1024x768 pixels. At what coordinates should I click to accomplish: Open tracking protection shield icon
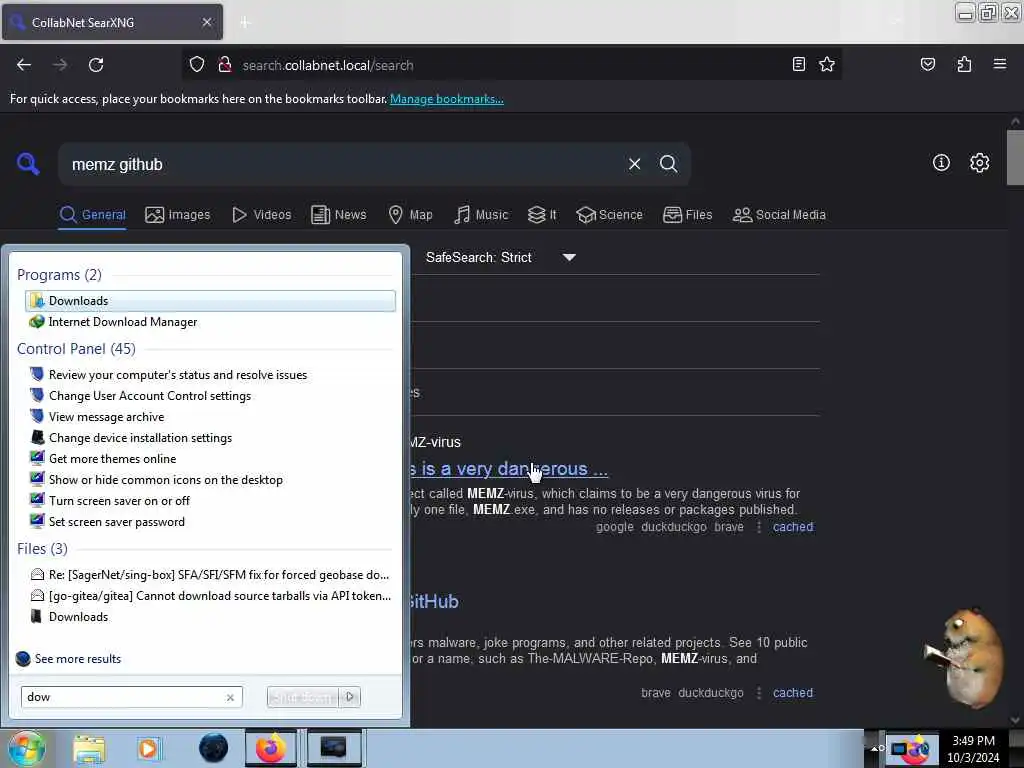tap(197, 65)
